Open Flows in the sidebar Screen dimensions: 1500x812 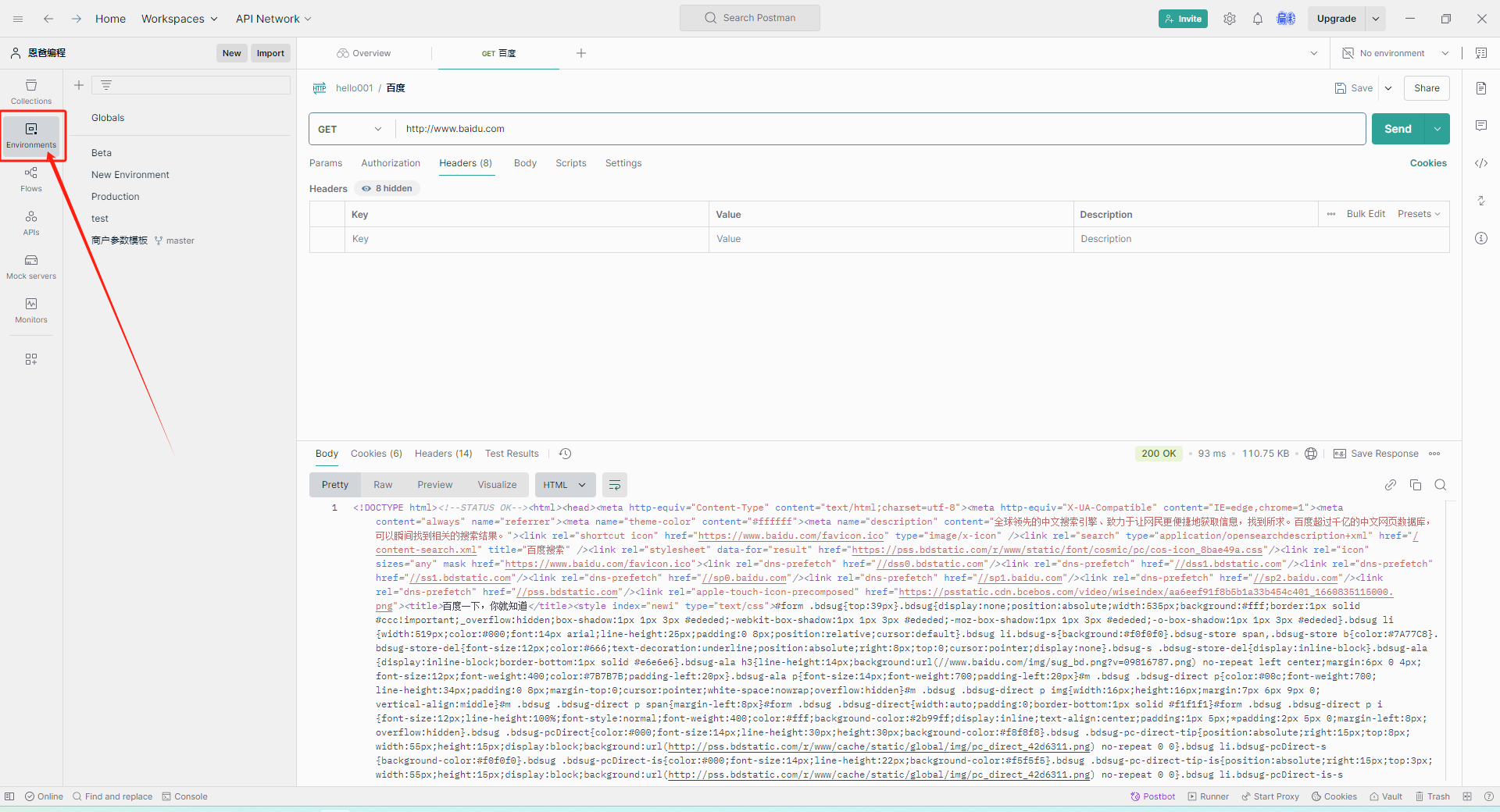coord(31,179)
